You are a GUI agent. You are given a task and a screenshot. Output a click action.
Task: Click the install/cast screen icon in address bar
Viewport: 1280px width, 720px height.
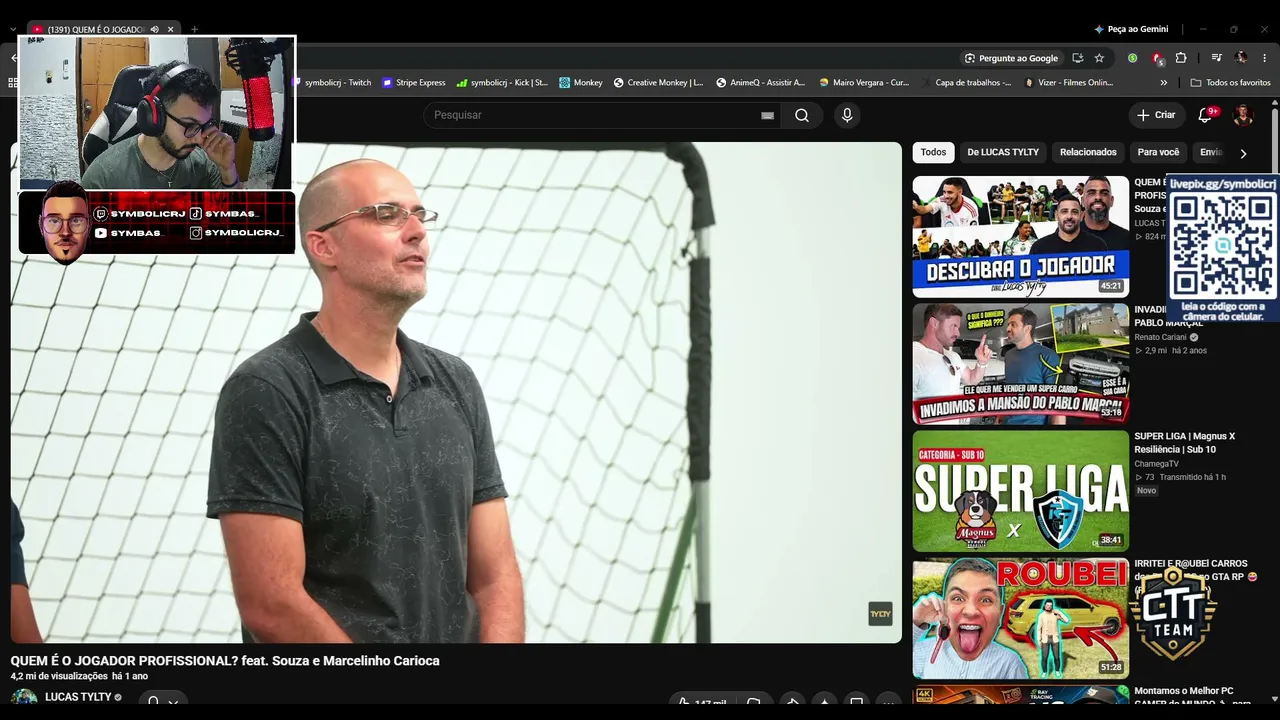coord(1077,58)
